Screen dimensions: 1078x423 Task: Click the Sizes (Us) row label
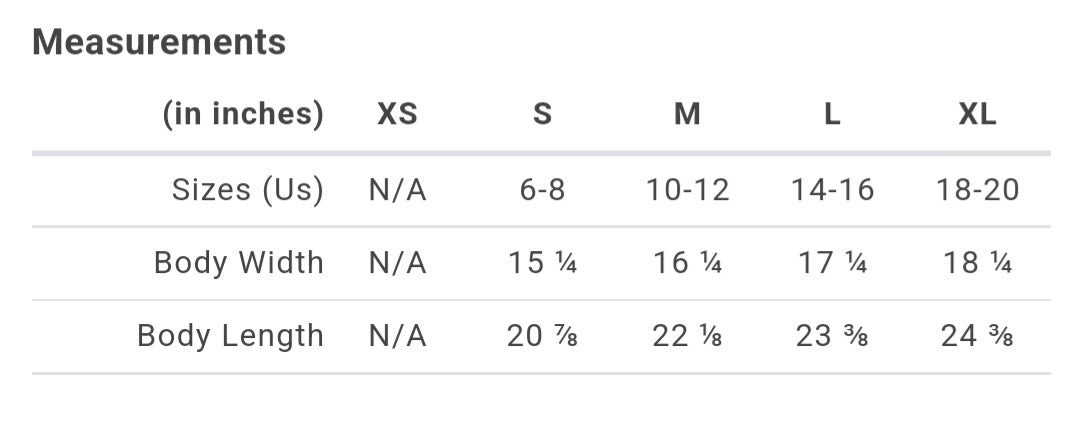coord(248,189)
